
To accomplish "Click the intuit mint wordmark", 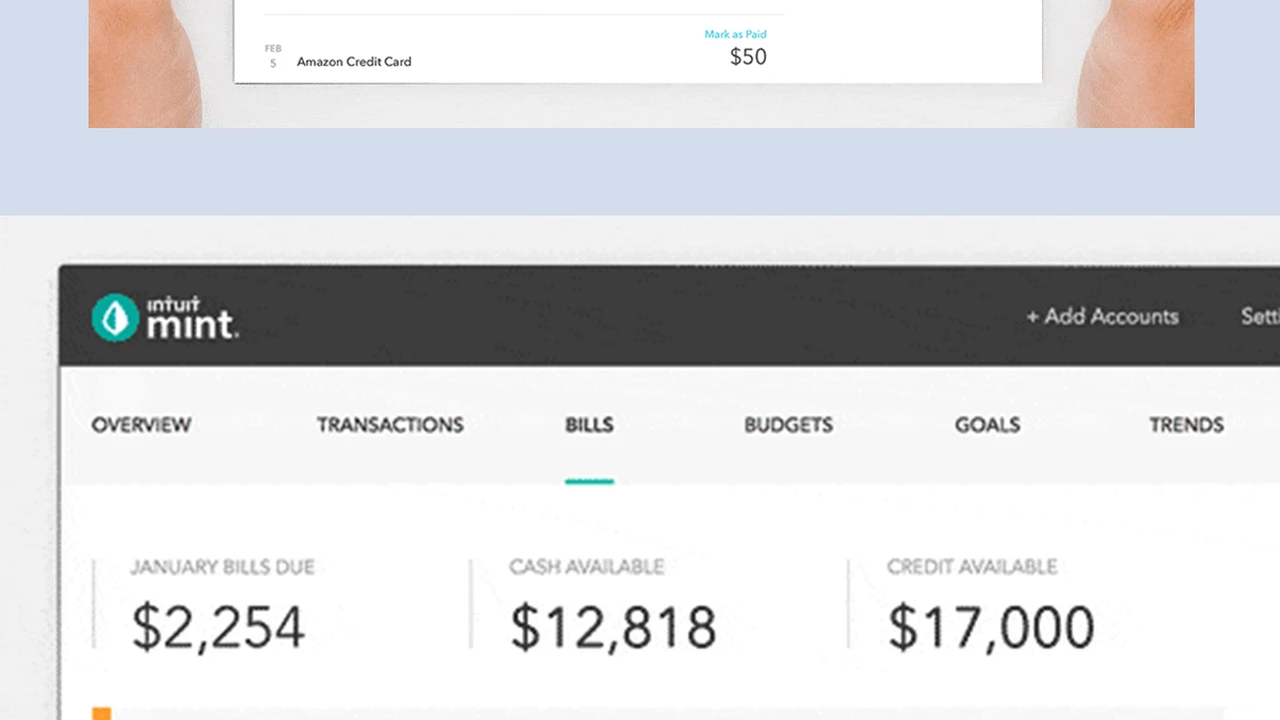I will (x=192, y=318).
